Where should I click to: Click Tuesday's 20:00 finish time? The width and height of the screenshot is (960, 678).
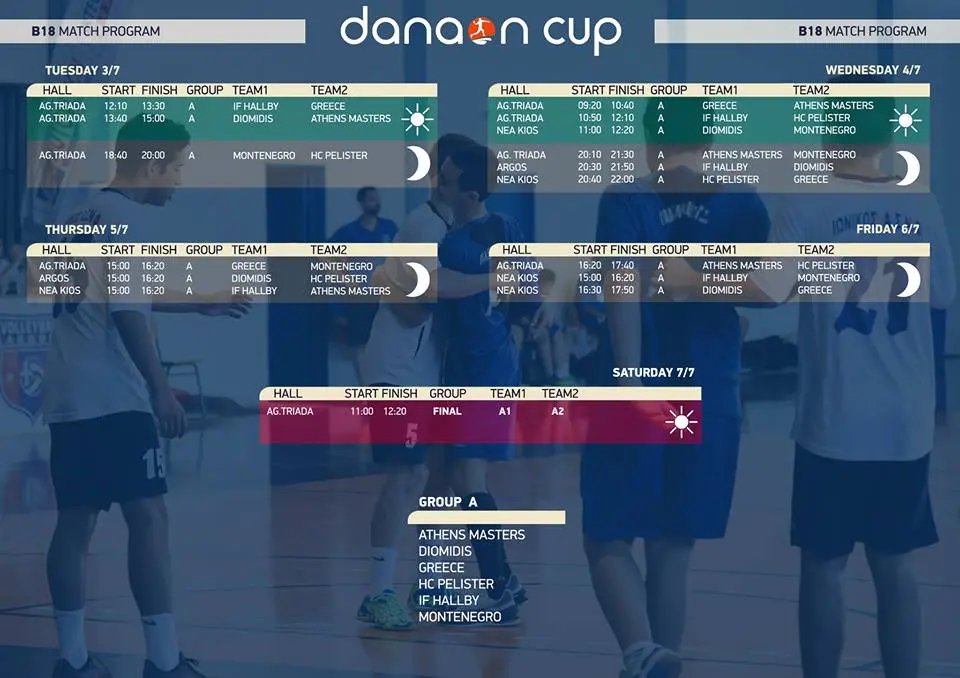[x=153, y=156]
